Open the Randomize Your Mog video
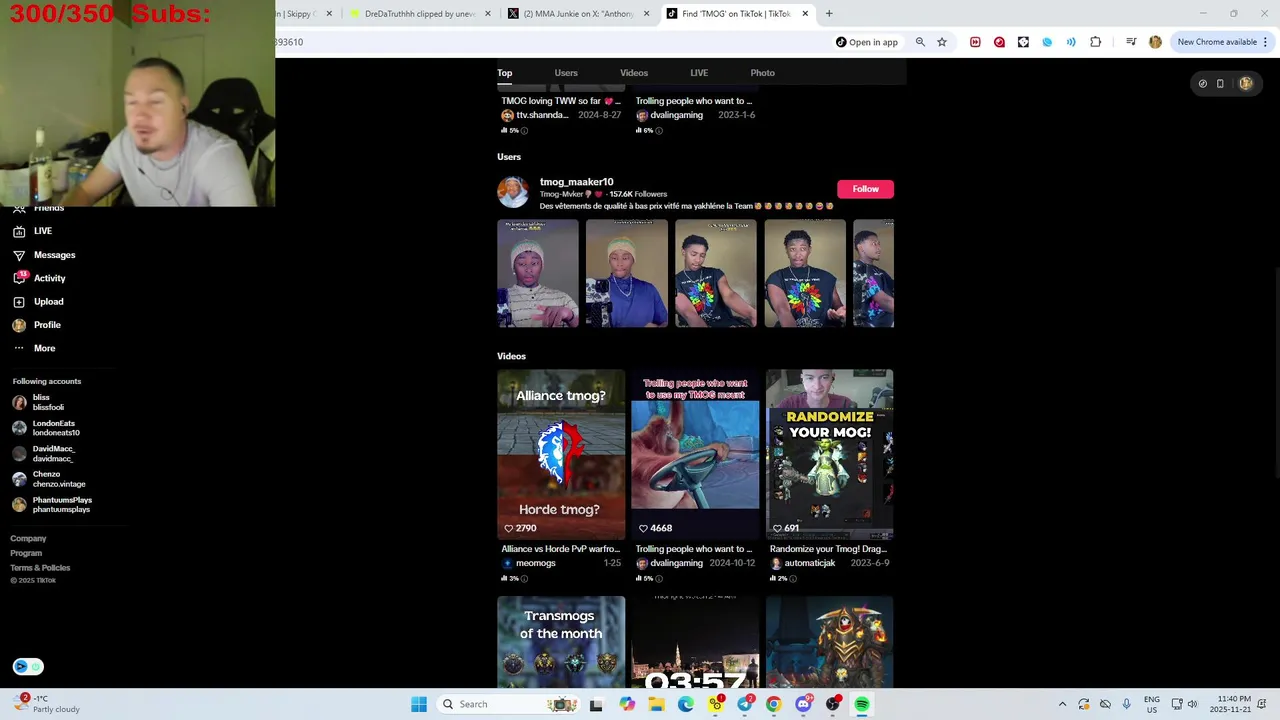The image size is (1280, 720). click(829, 455)
